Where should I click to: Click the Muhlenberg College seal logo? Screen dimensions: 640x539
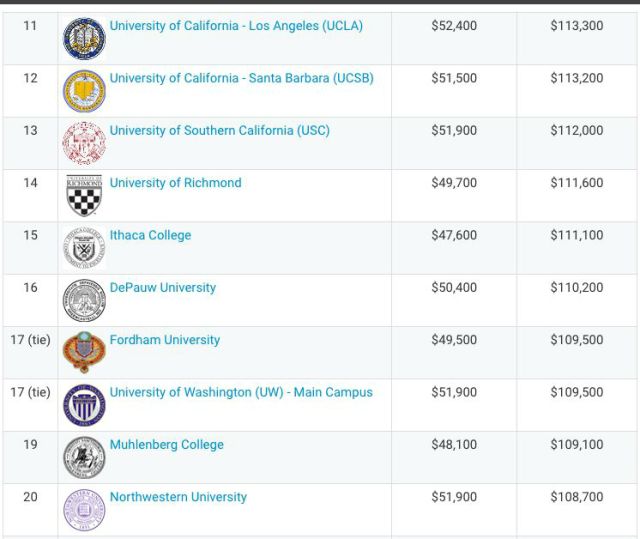84,457
